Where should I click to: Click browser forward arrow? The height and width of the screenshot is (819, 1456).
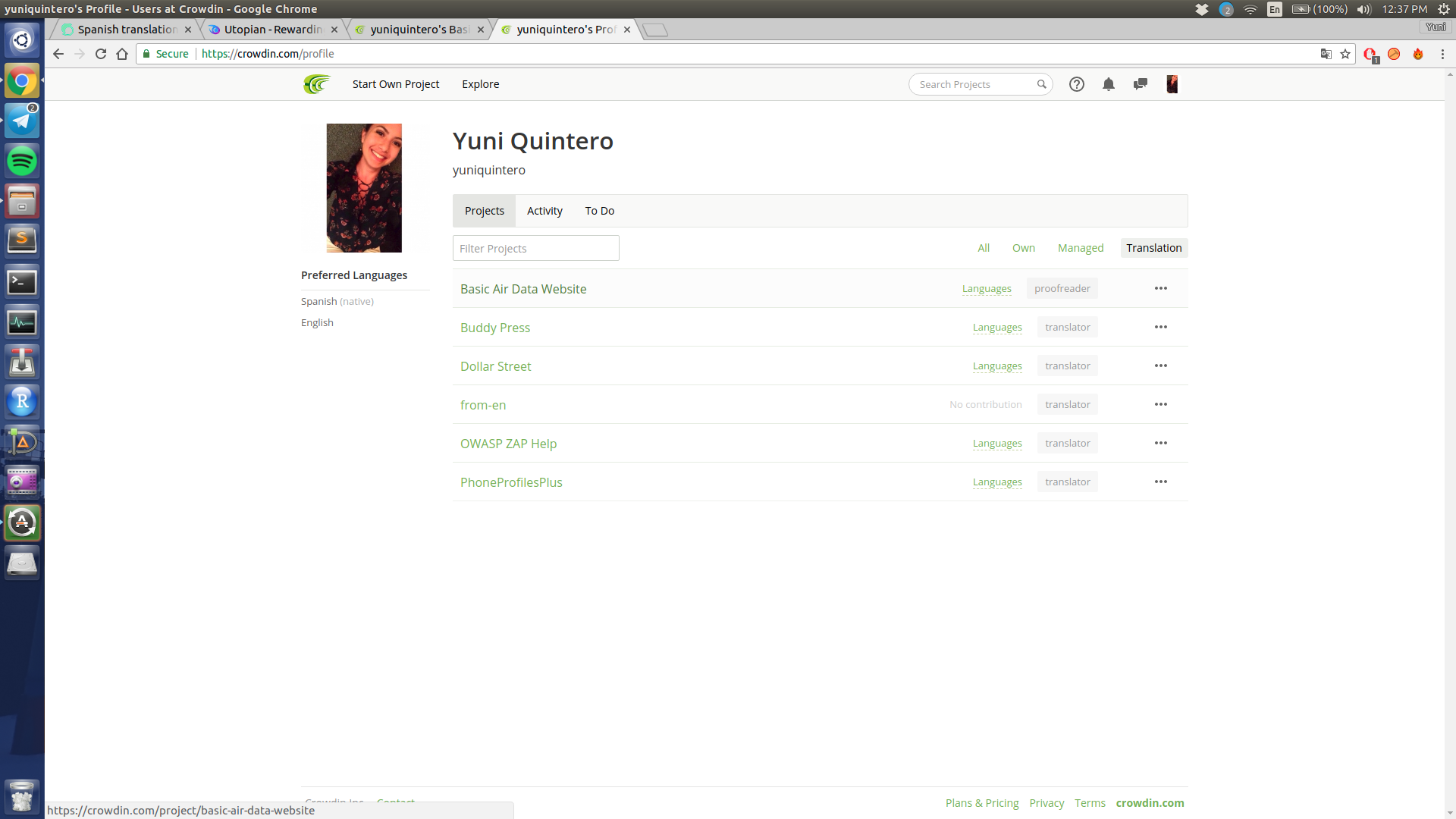(80, 54)
